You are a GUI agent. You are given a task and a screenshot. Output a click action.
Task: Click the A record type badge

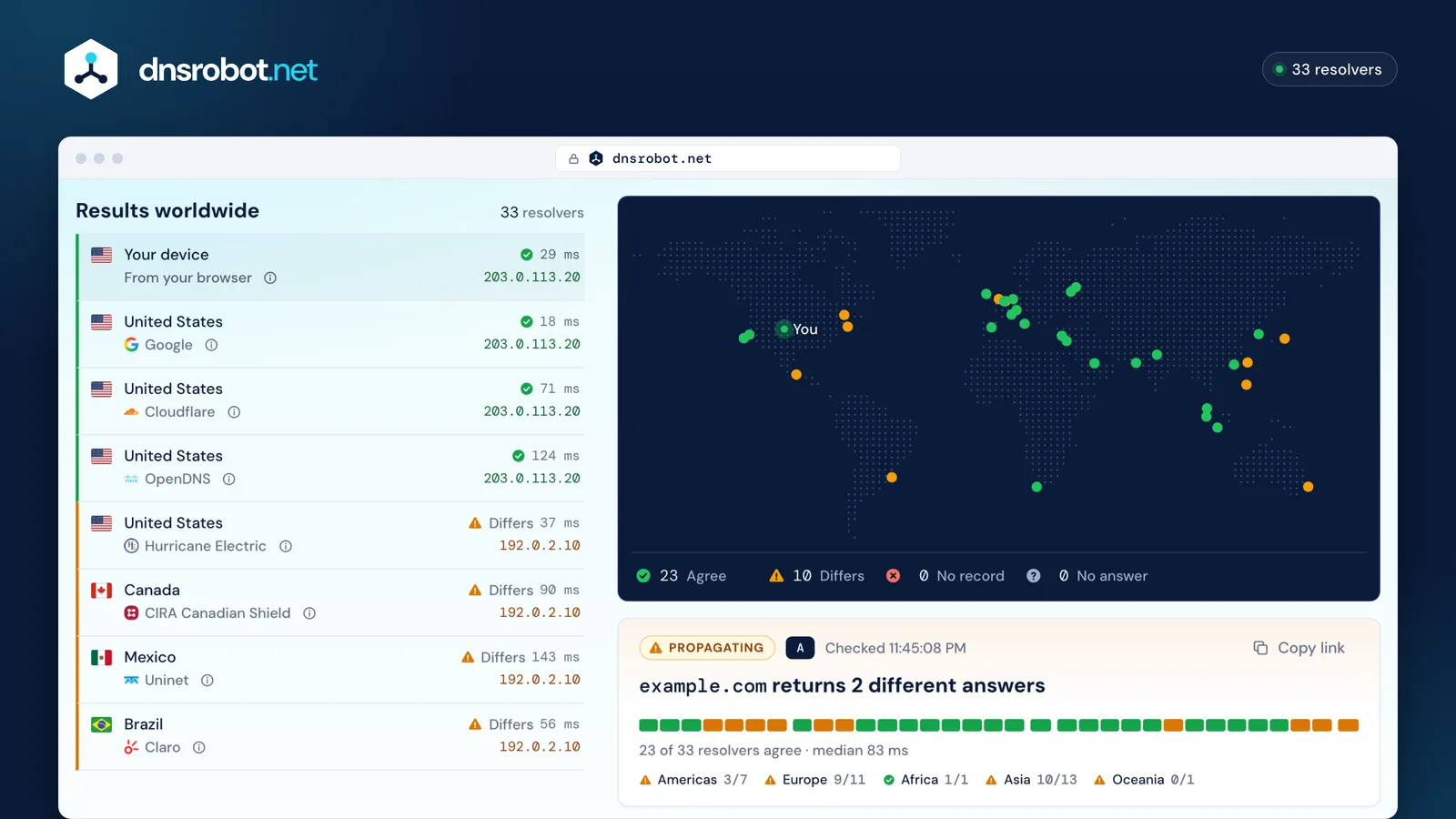pos(800,648)
